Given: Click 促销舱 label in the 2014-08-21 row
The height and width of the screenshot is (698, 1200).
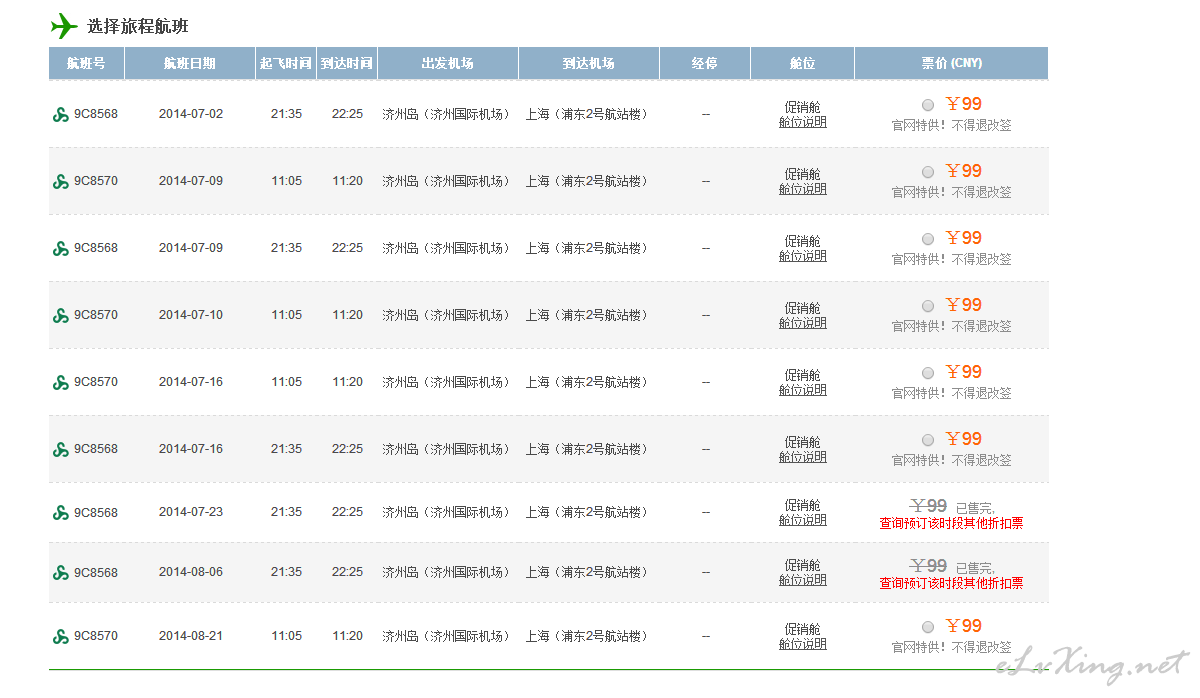Looking at the screenshot, I should point(803,629).
